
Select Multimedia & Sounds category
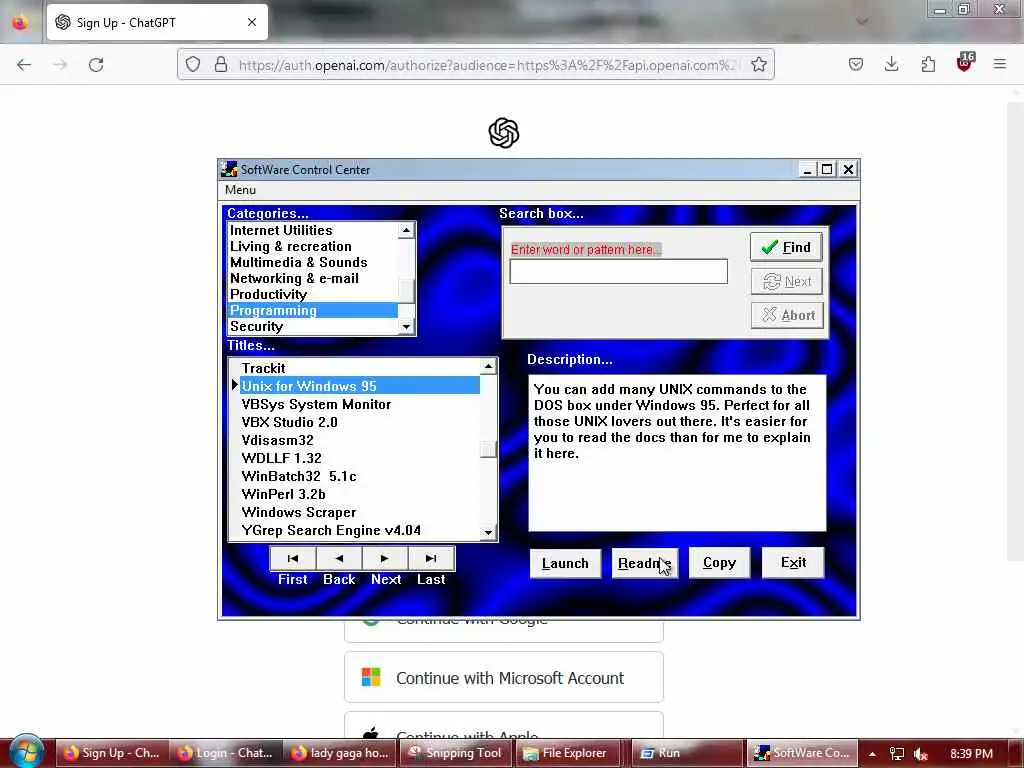tap(312, 263)
